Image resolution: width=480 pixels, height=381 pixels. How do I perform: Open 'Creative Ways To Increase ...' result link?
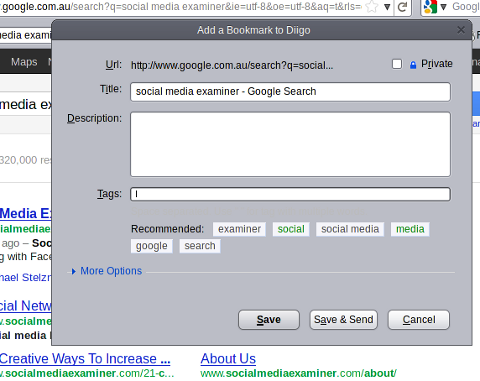pyautogui.click(x=85, y=359)
